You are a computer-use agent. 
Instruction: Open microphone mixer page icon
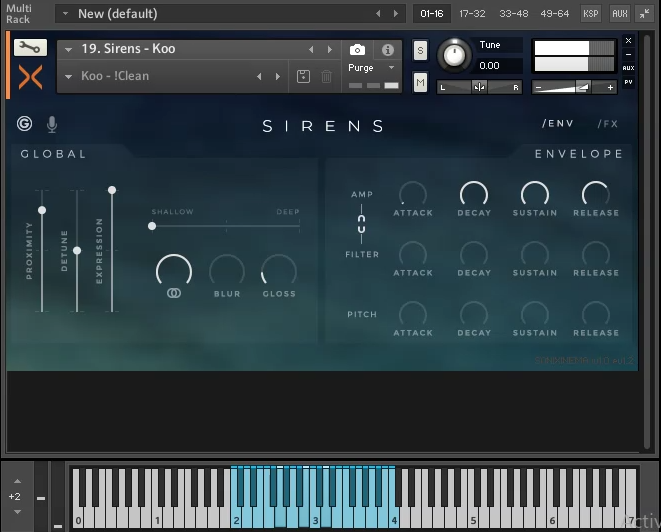click(x=52, y=124)
